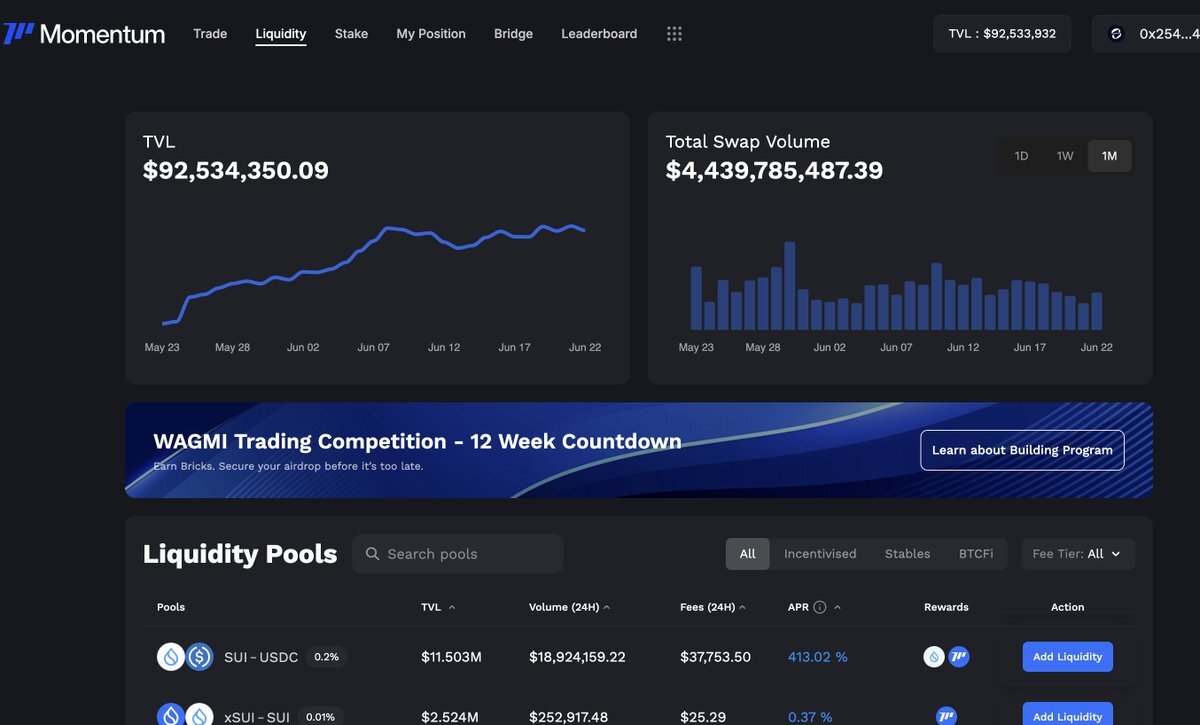Click the 413.02 % APR value
The height and width of the screenshot is (725, 1200).
818,657
